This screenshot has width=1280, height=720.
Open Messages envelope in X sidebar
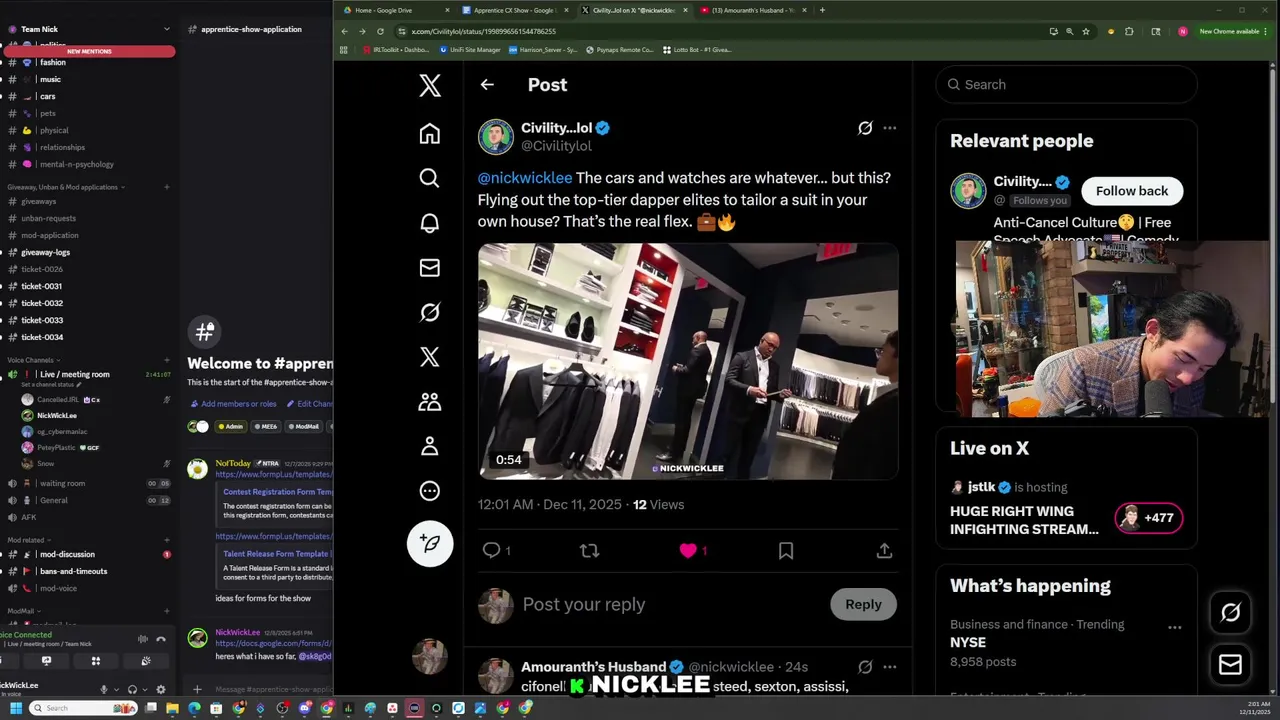tap(429, 268)
